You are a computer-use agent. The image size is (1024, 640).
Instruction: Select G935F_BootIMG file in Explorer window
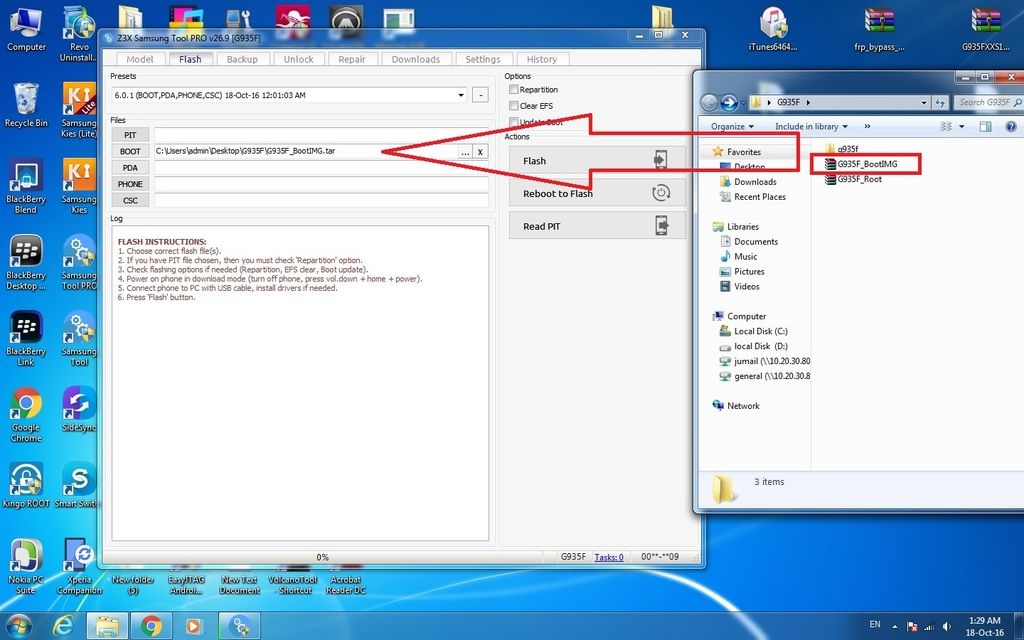pyautogui.click(x=861, y=164)
